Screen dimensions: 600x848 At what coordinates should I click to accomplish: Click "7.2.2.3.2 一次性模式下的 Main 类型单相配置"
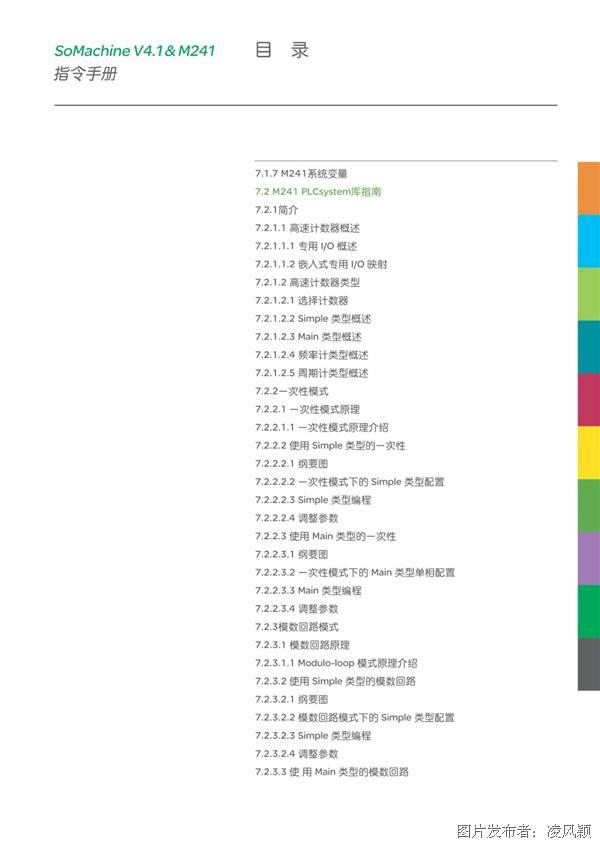tap(355, 572)
